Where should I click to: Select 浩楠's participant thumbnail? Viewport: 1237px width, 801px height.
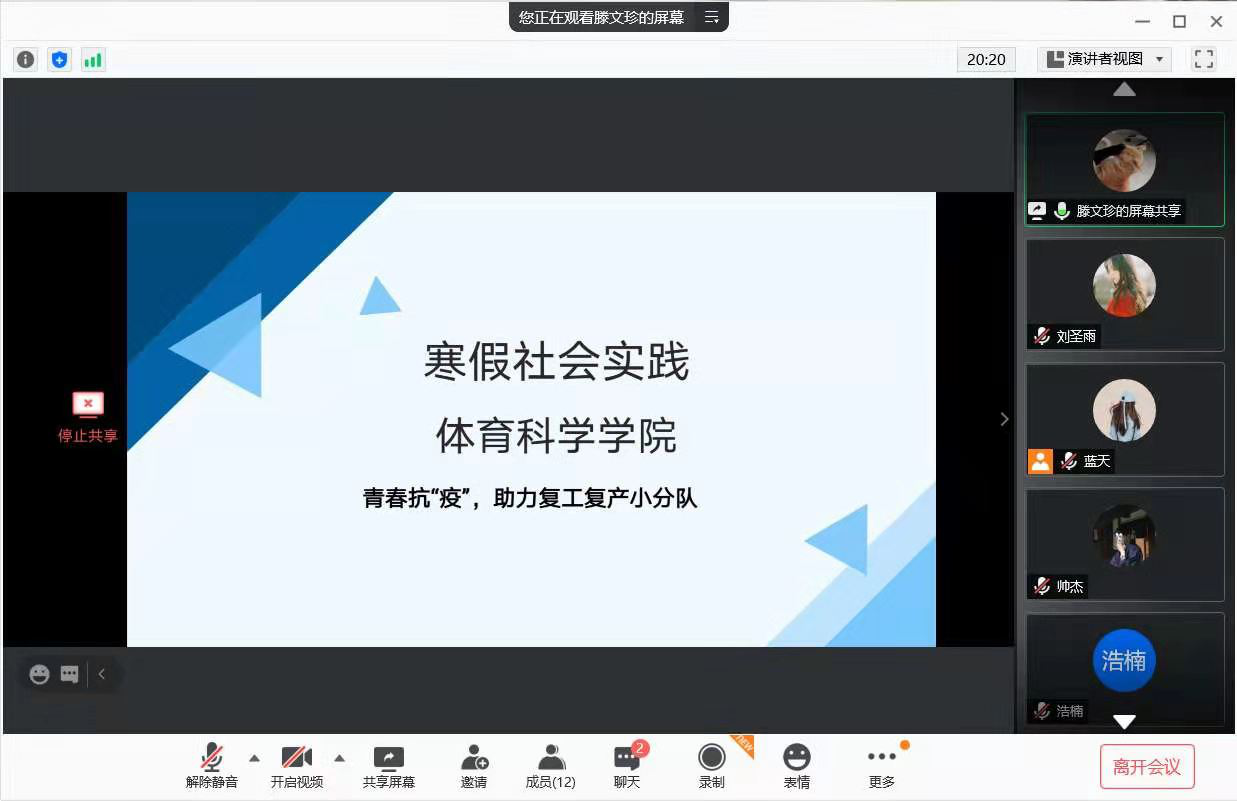pos(1124,661)
